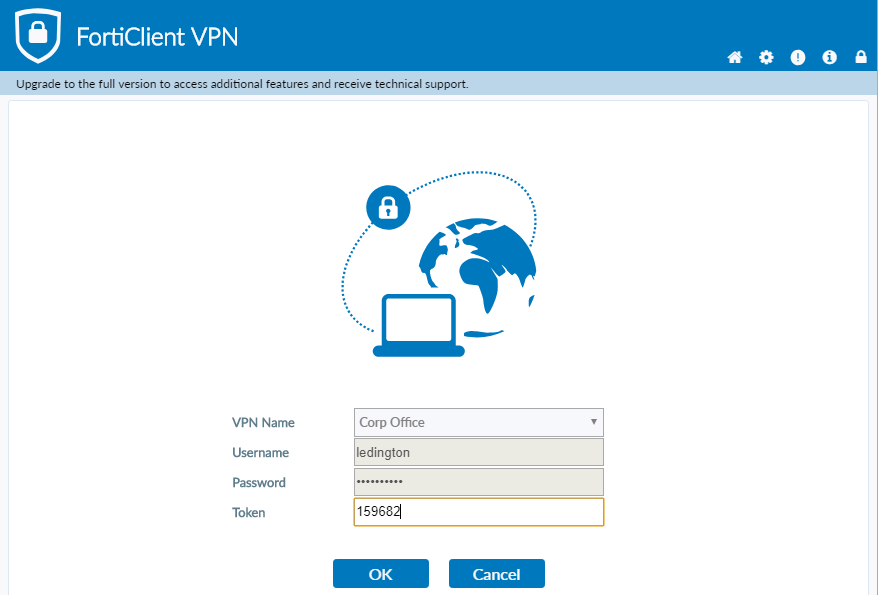Screen dimensions: 878x595
Task: Click the Home icon in the toolbar
Action: click(735, 57)
